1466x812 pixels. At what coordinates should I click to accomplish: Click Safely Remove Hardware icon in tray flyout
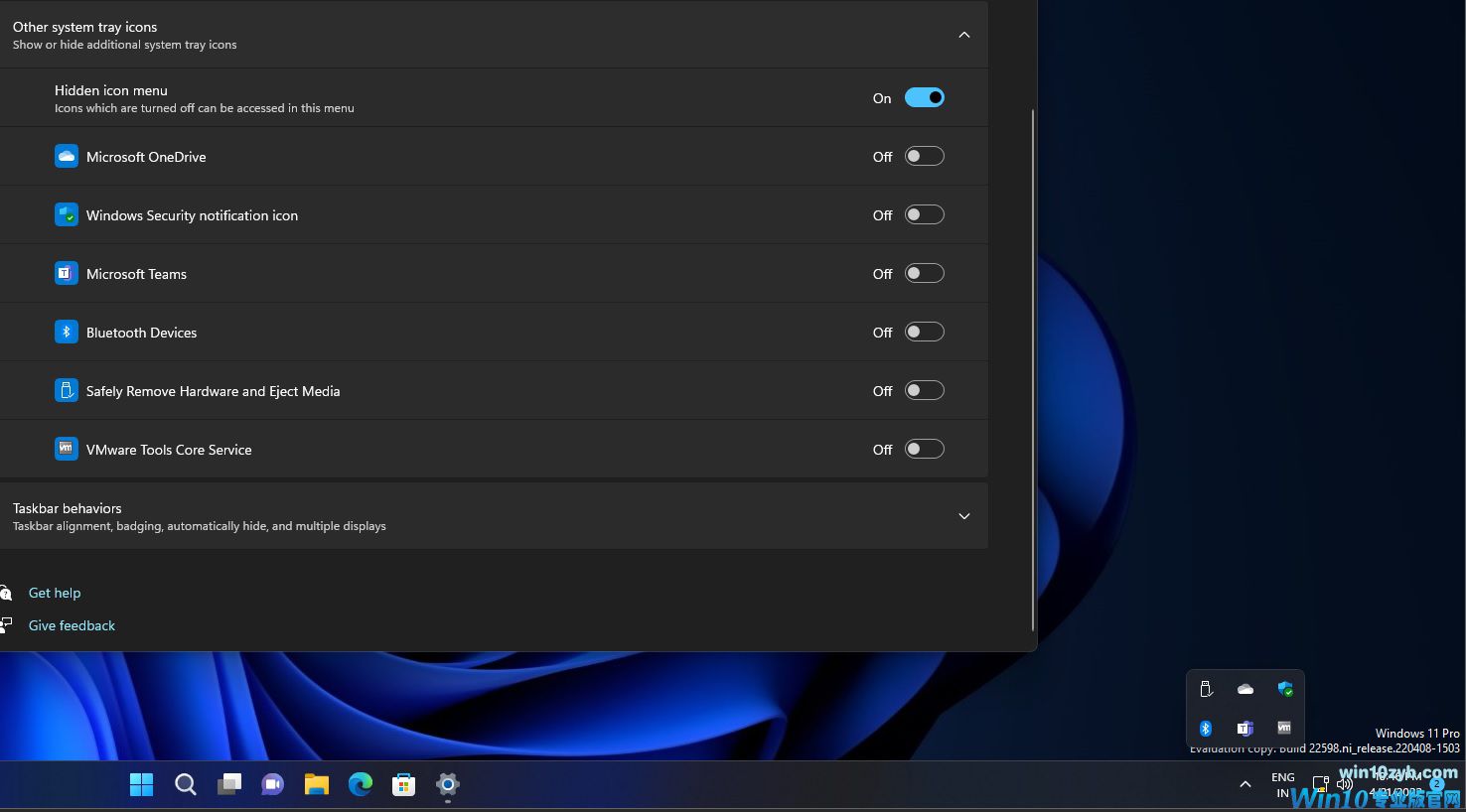(1206, 689)
